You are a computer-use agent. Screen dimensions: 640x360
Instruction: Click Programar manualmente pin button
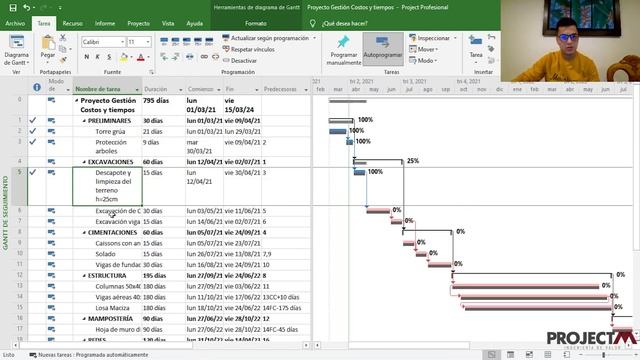tap(344, 51)
